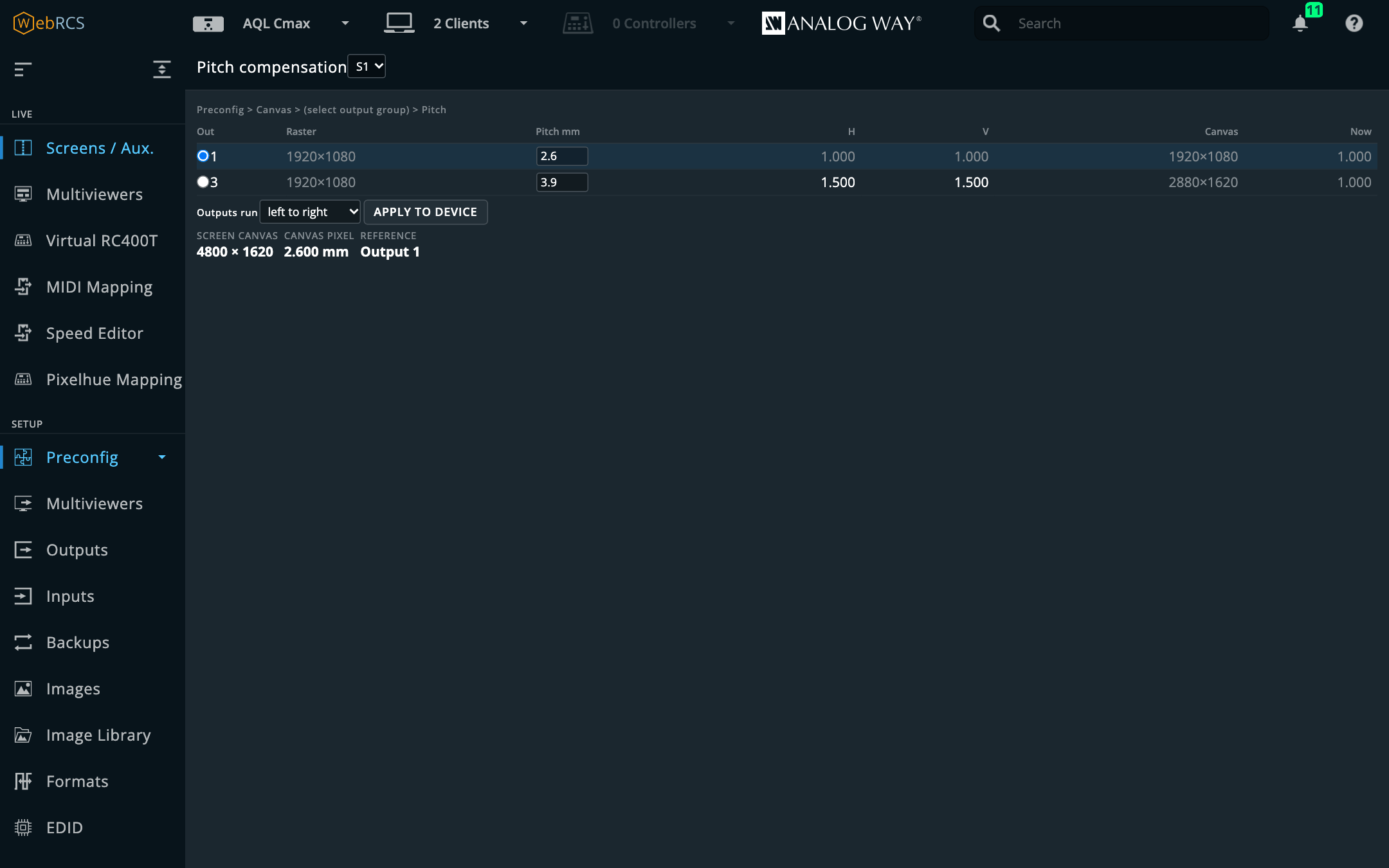The image size is (1389, 868).
Task: Click the Speed Editor icon
Action: tap(23, 333)
